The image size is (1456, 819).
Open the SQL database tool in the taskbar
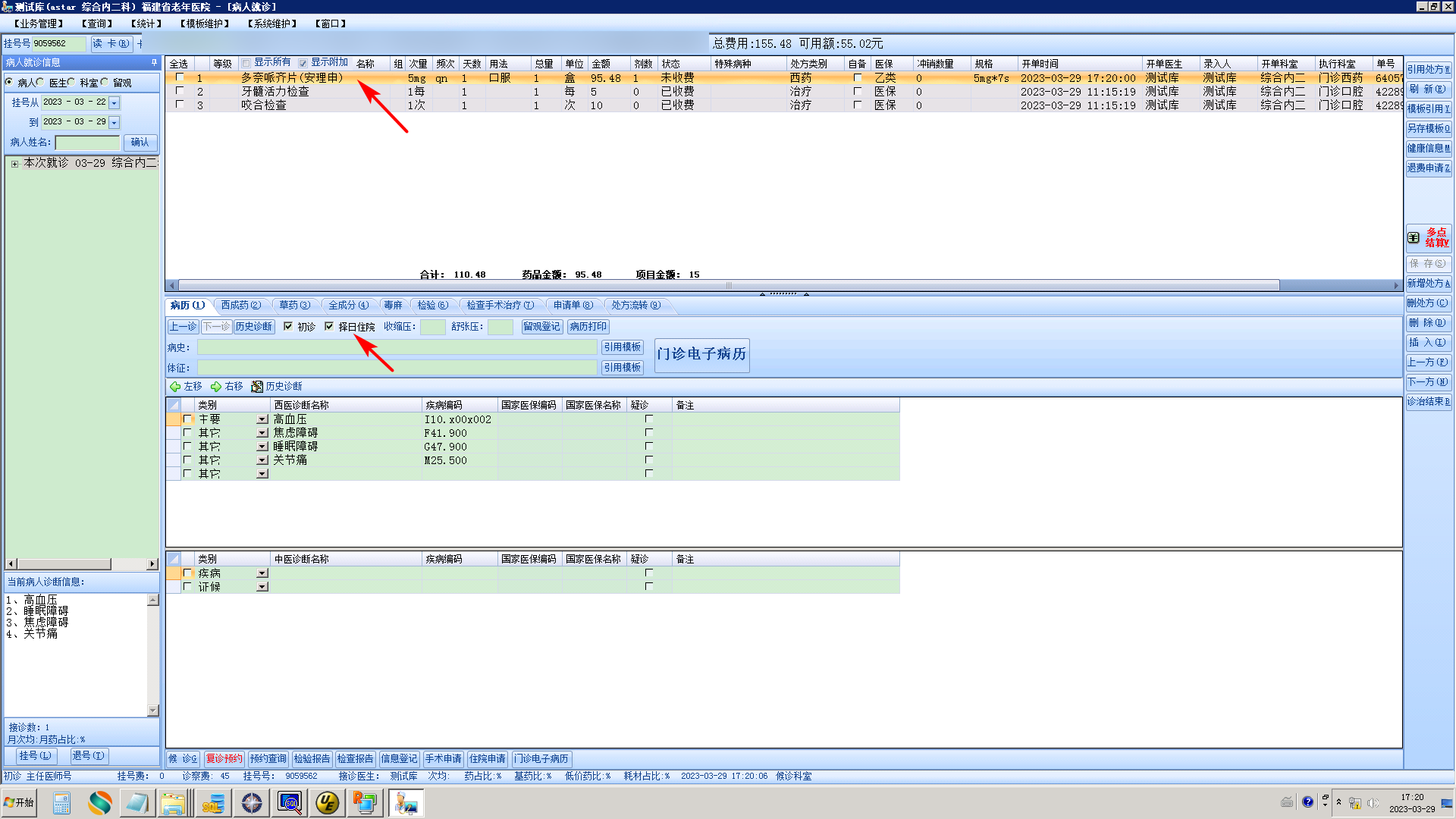pos(213,803)
